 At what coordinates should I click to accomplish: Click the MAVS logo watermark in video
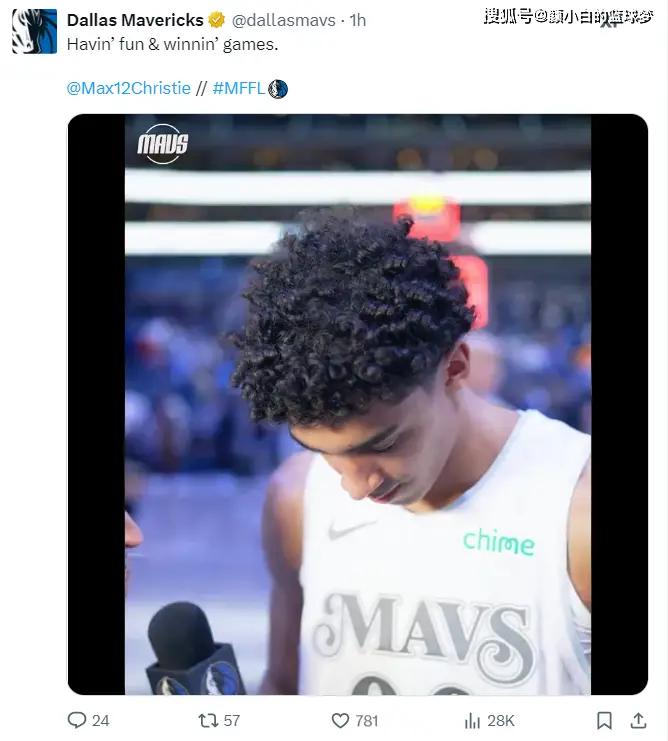pos(163,144)
